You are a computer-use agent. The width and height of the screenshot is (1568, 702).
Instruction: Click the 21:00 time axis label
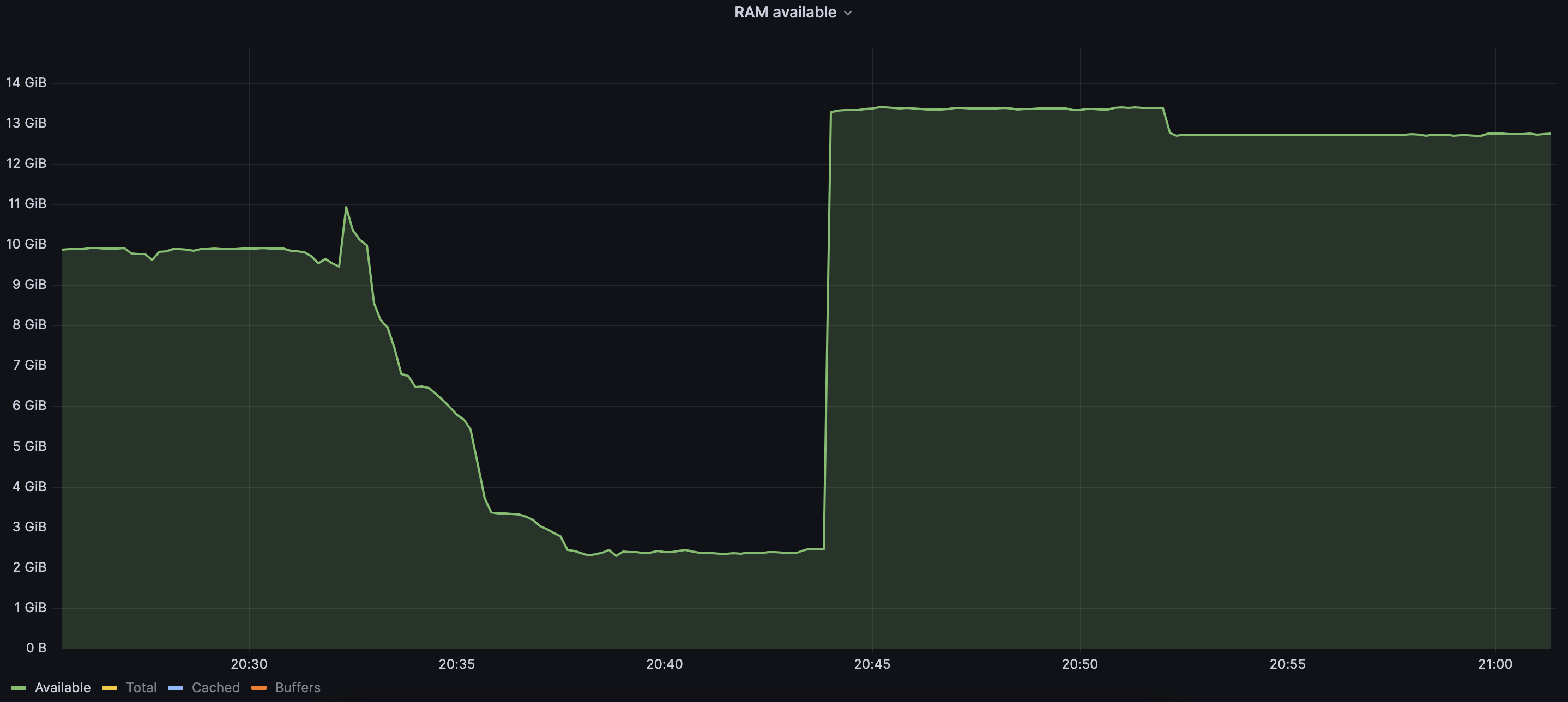(1495, 664)
